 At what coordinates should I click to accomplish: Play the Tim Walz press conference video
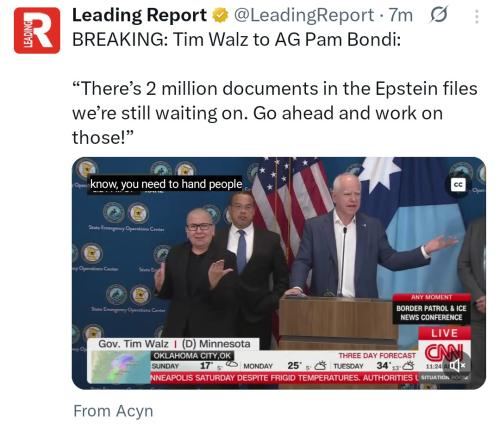coord(279,273)
